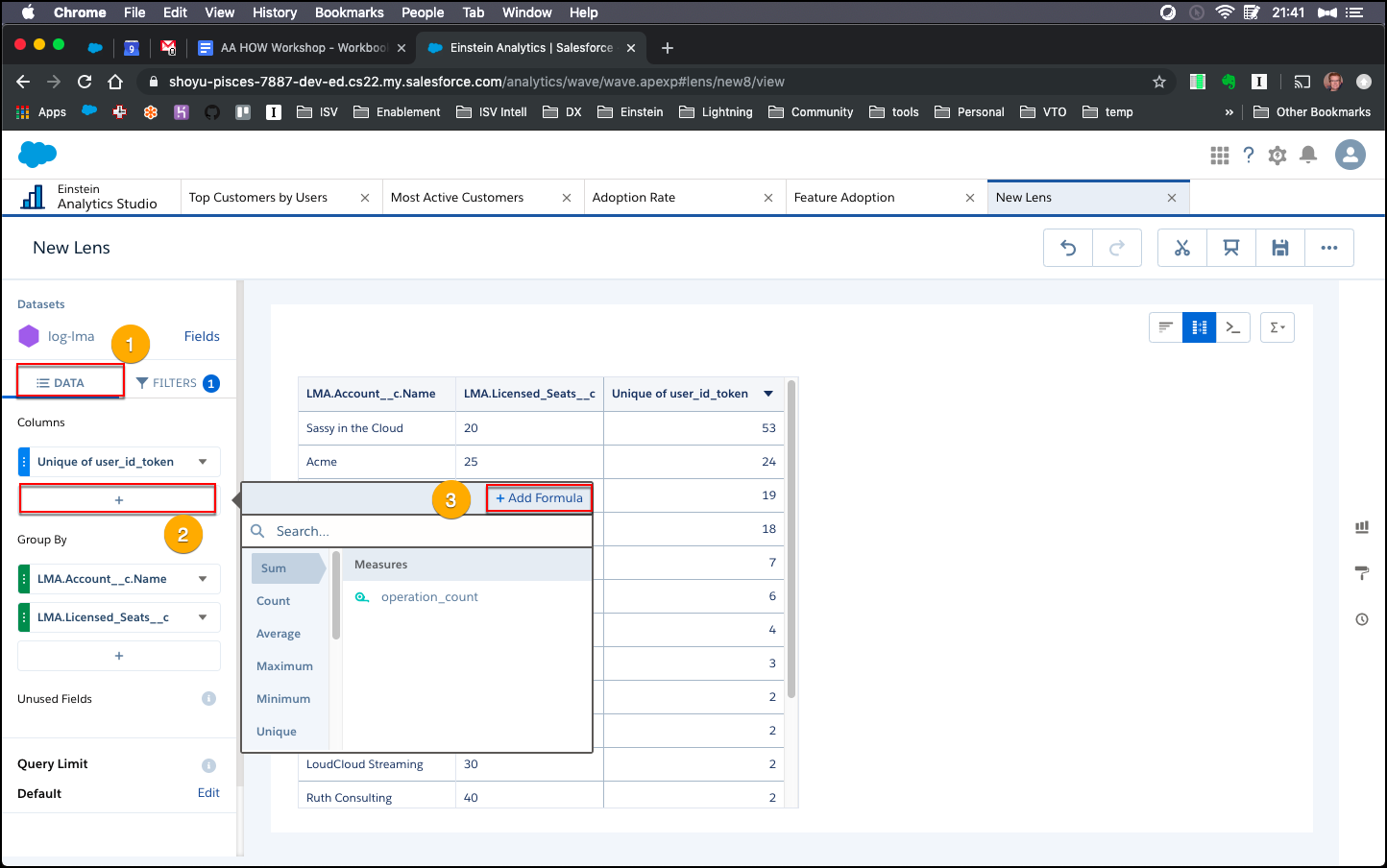The height and width of the screenshot is (868, 1387).
Task: Go to the Chrome home page icon
Action: 115,82
